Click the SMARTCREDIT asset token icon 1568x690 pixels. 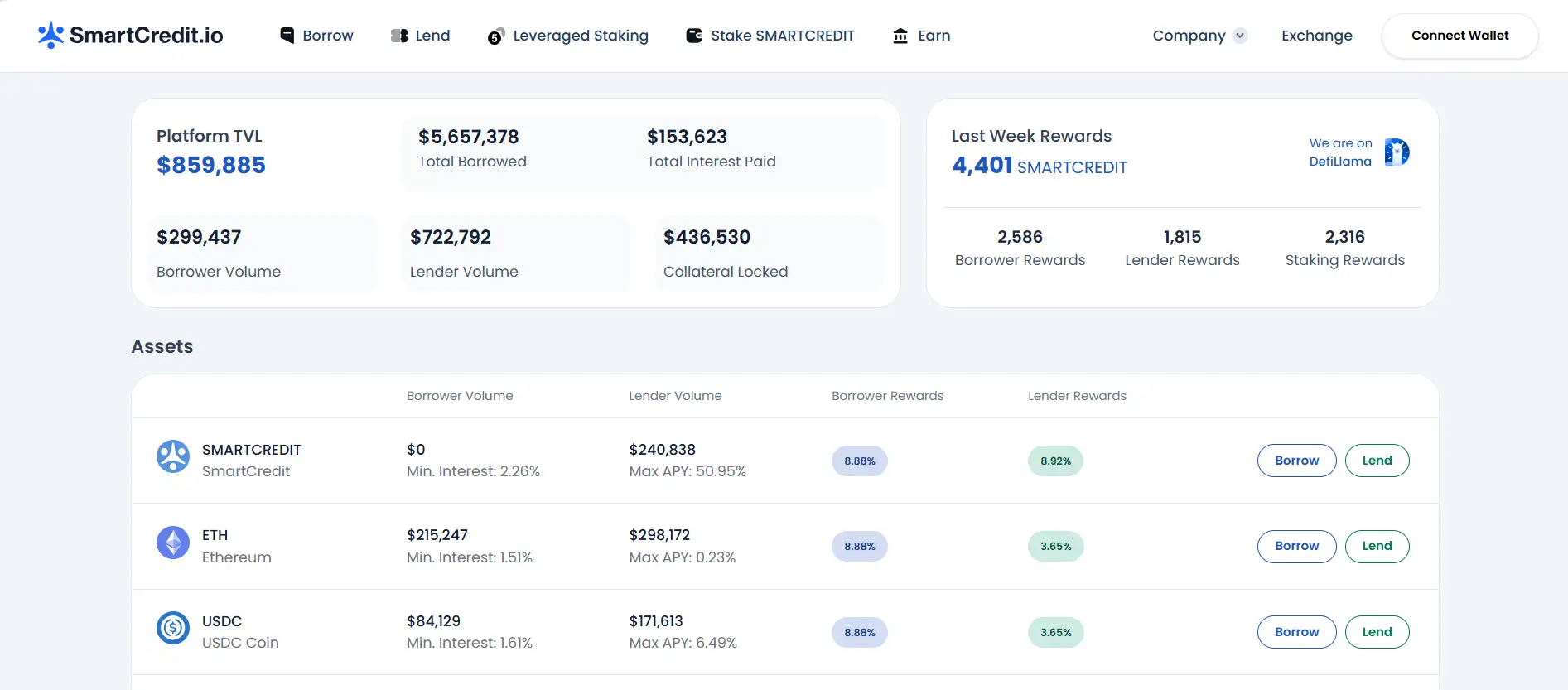tap(173, 456)
